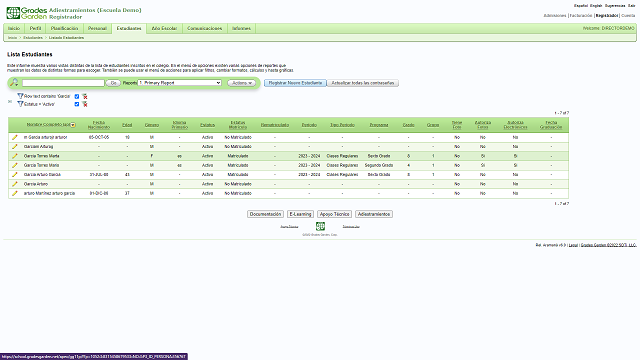Open the Reports '1. Primary Report' dropdown
Viewport: 640px width, 360px height.
click(x=180, y=83)
